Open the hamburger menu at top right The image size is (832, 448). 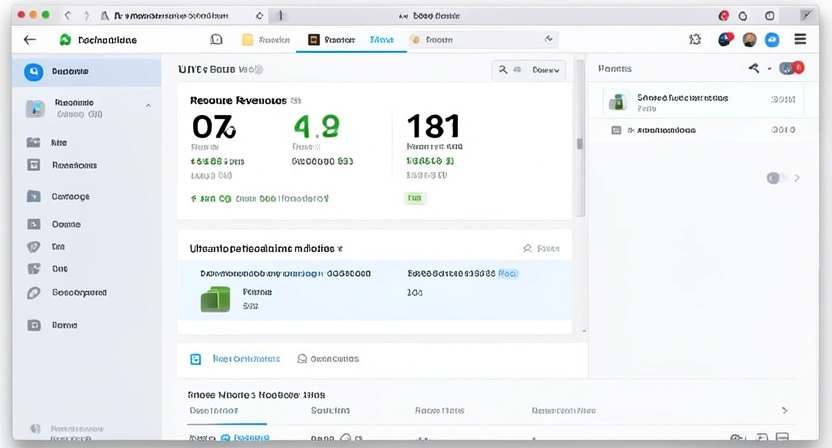point(800,39)
